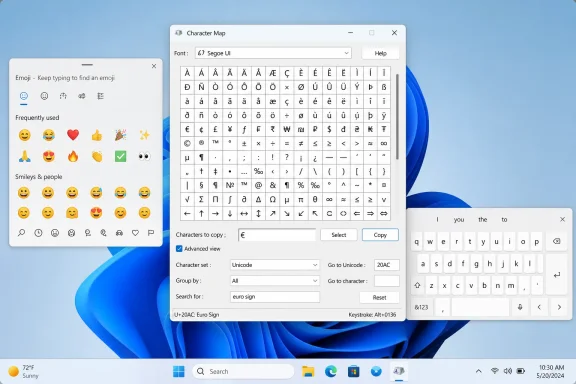This screenshot has width=576, height=384.
Task: Click the Reset search button
Action: tap(379, 297)
